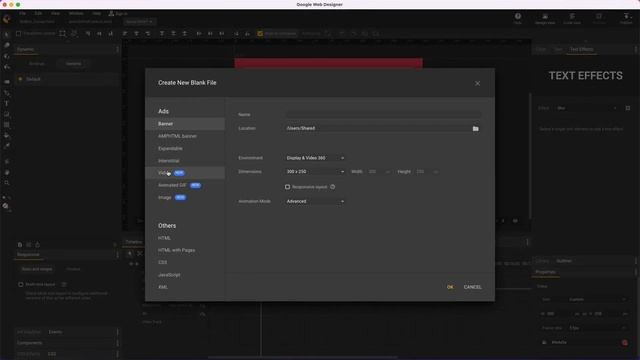Screen dimensions: 640x360
Task: Select the Hand tool in left toolbar
Action: [7, 172]
